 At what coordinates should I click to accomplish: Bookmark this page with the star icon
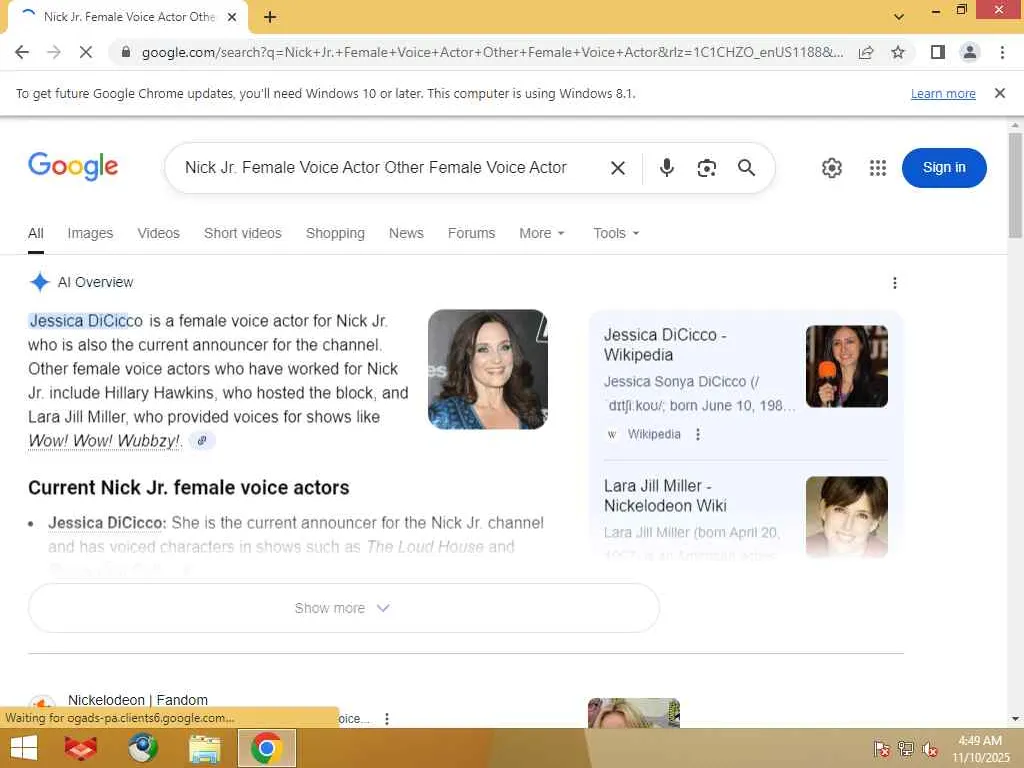point(898,52)
